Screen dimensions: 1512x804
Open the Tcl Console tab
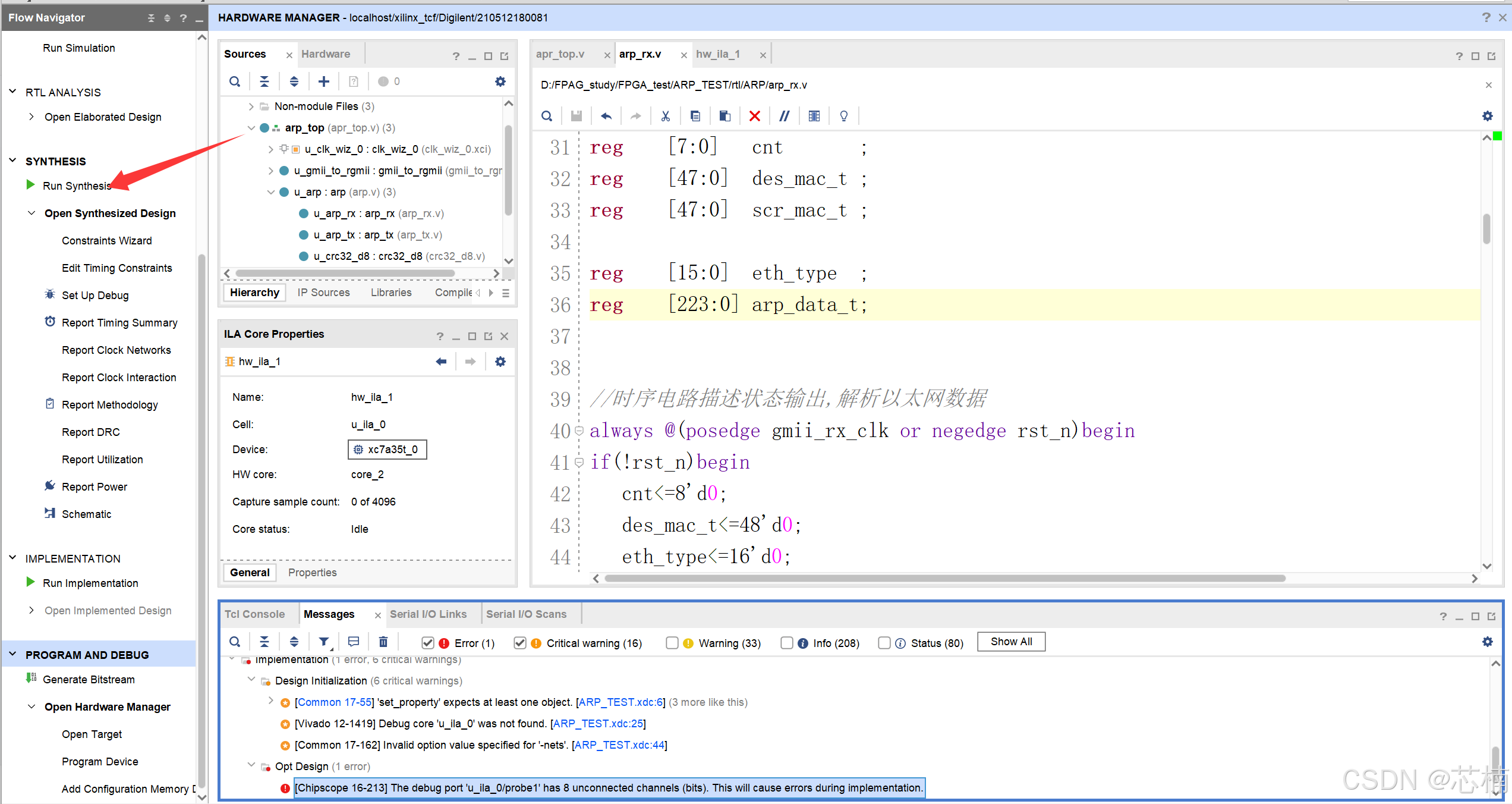point(255,614)
